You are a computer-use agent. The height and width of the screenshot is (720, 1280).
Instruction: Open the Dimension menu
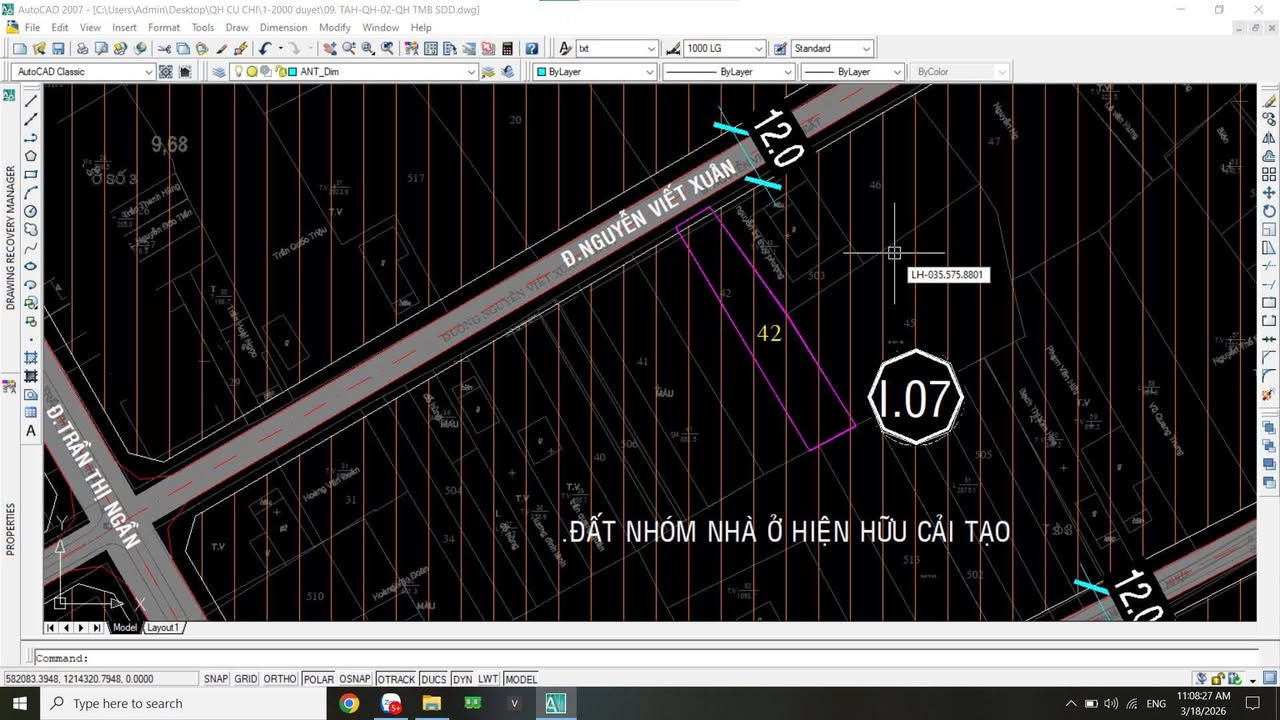click(283, 27)
